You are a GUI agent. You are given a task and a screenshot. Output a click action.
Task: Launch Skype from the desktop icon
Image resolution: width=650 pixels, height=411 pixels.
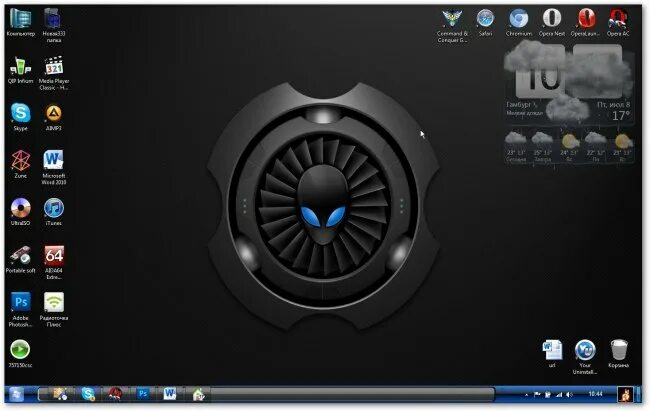pos(20,117)
